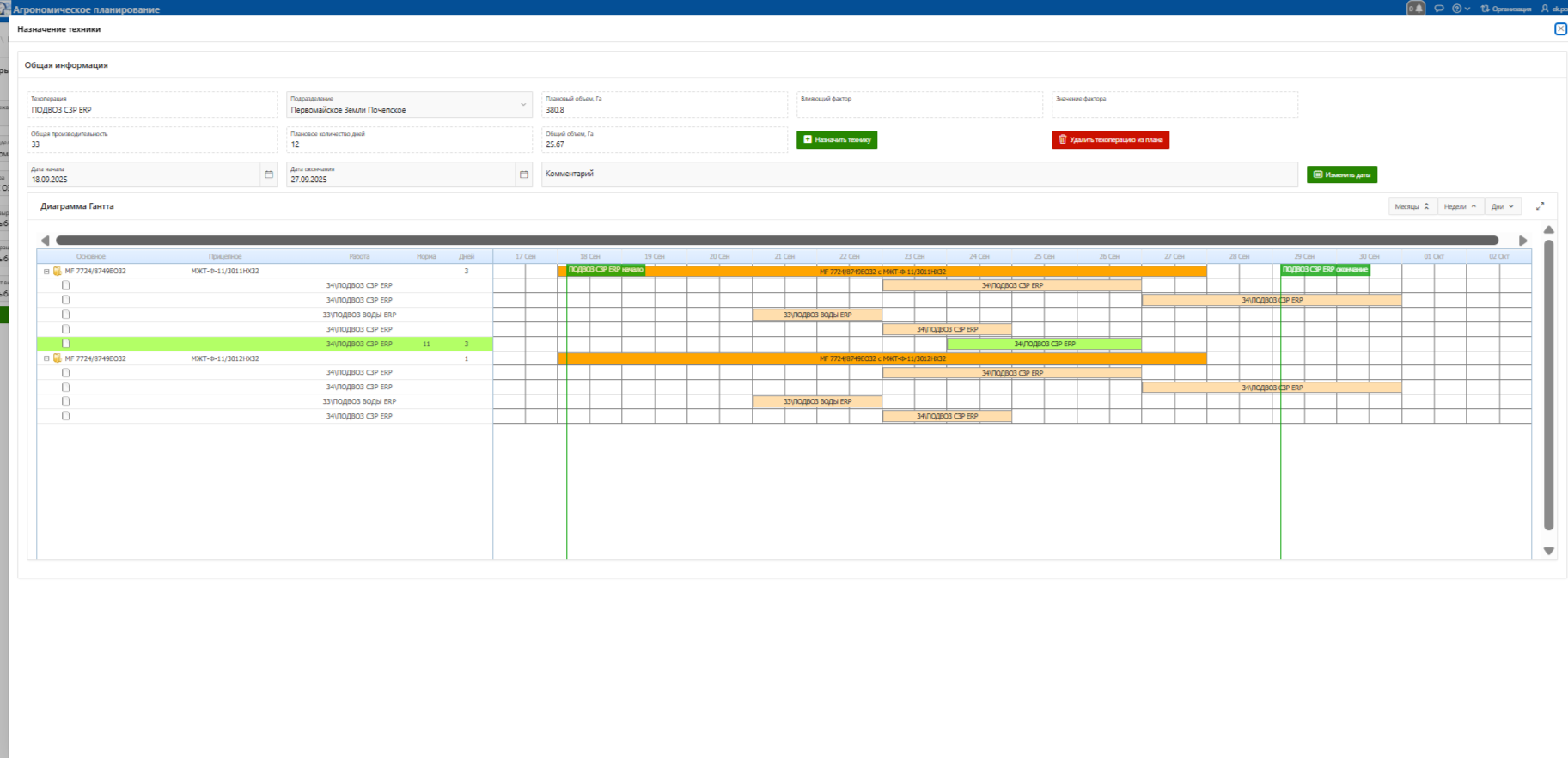Check the highlighted green row checkbox
This screenshot has width=1568, height=758.
pos(66,344)
